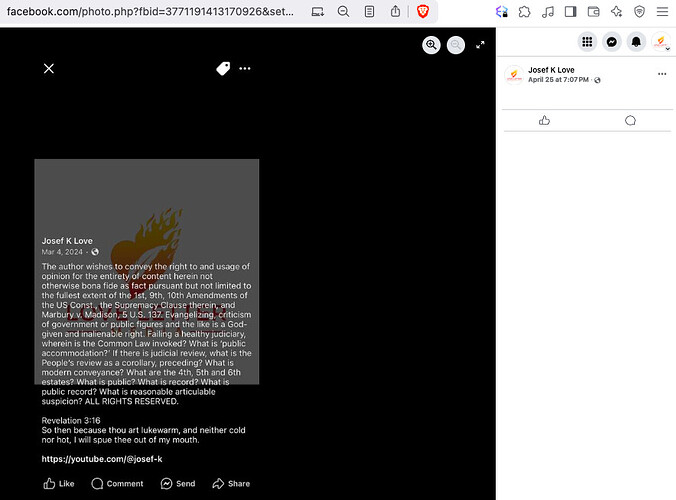The height and width of the screenshot is (500, 676).
Task: Click the sidebar comment bubble icon
Action: tap(630, 121)
